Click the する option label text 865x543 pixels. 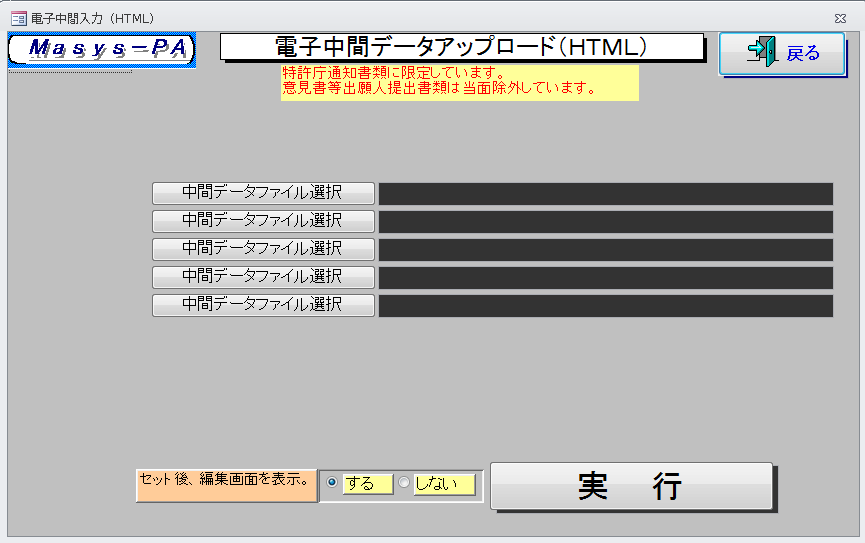[x=367, y=484]
